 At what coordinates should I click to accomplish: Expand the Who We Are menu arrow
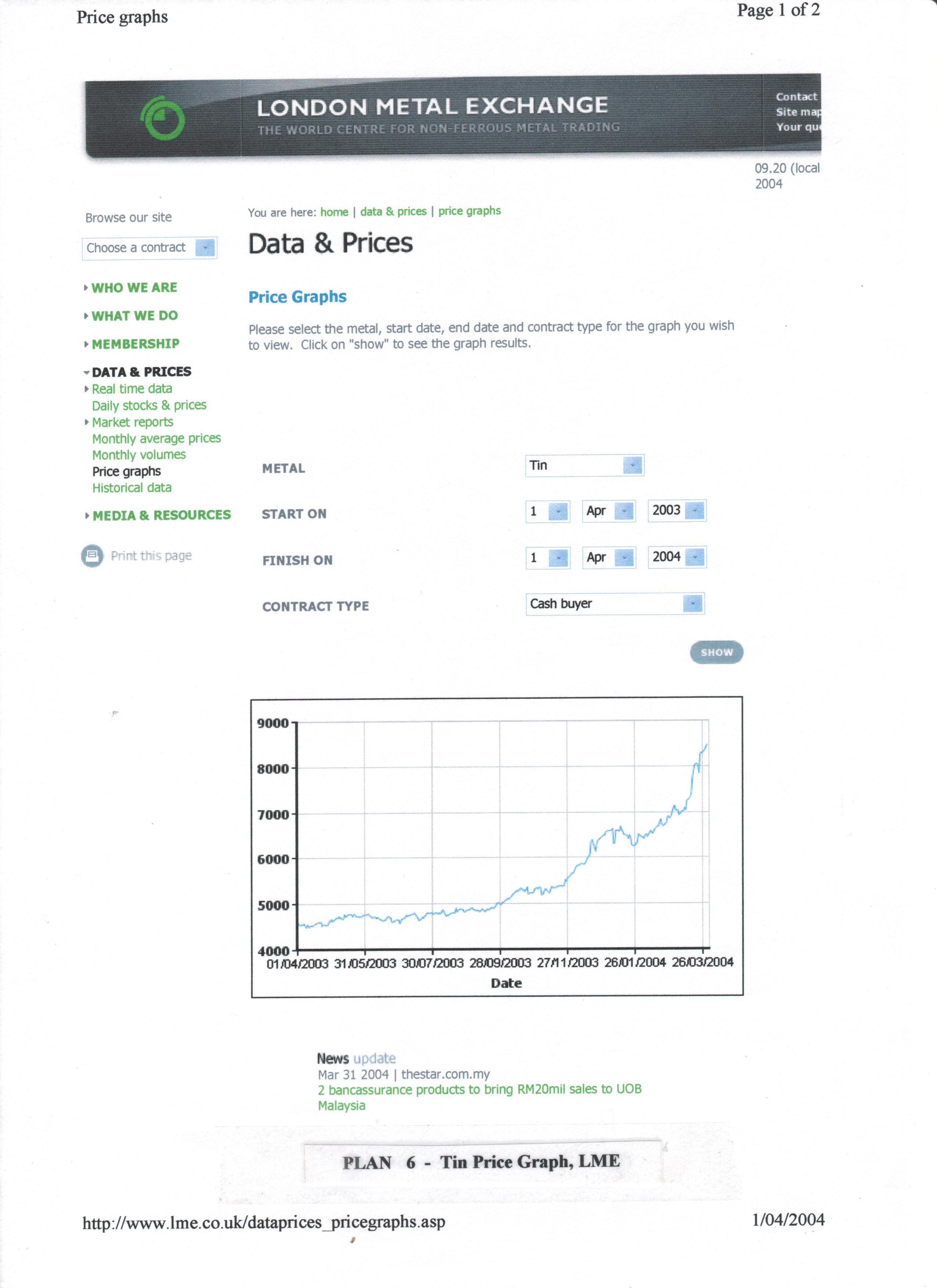86,288
